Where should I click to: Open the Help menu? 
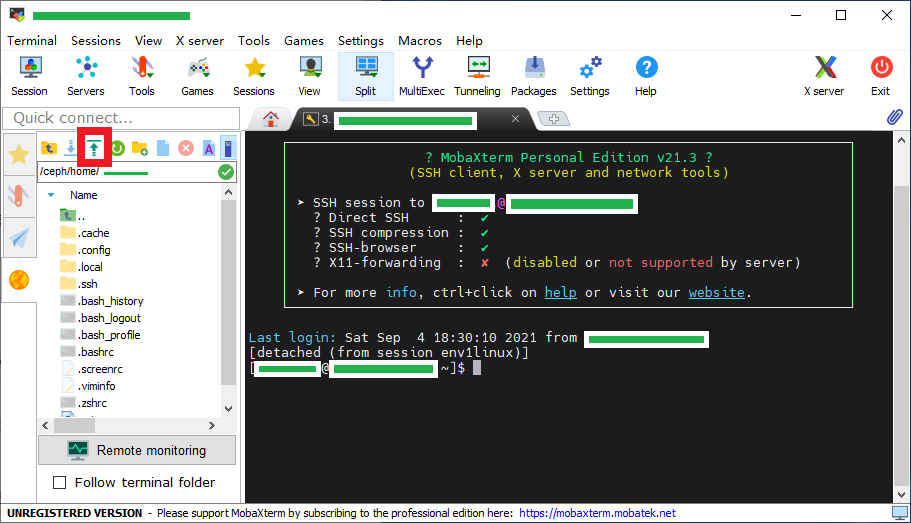pyautogui.click(x=469, y=41)
